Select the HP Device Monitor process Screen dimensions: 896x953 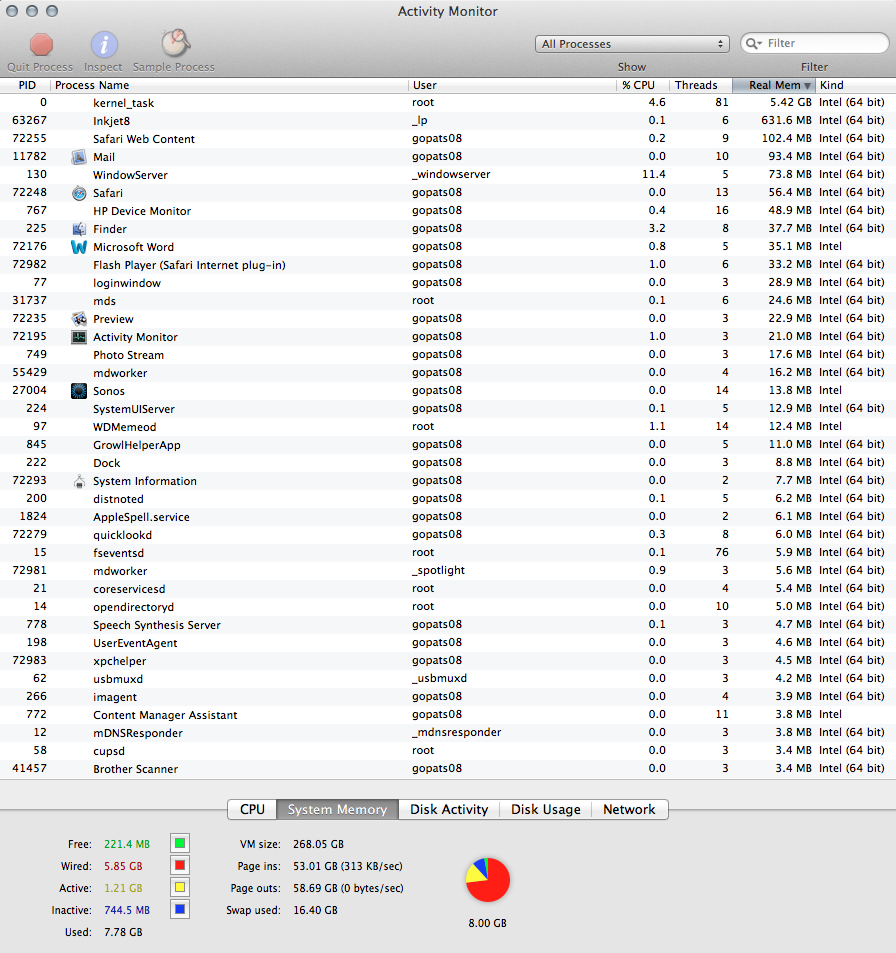tap(448, 211)
